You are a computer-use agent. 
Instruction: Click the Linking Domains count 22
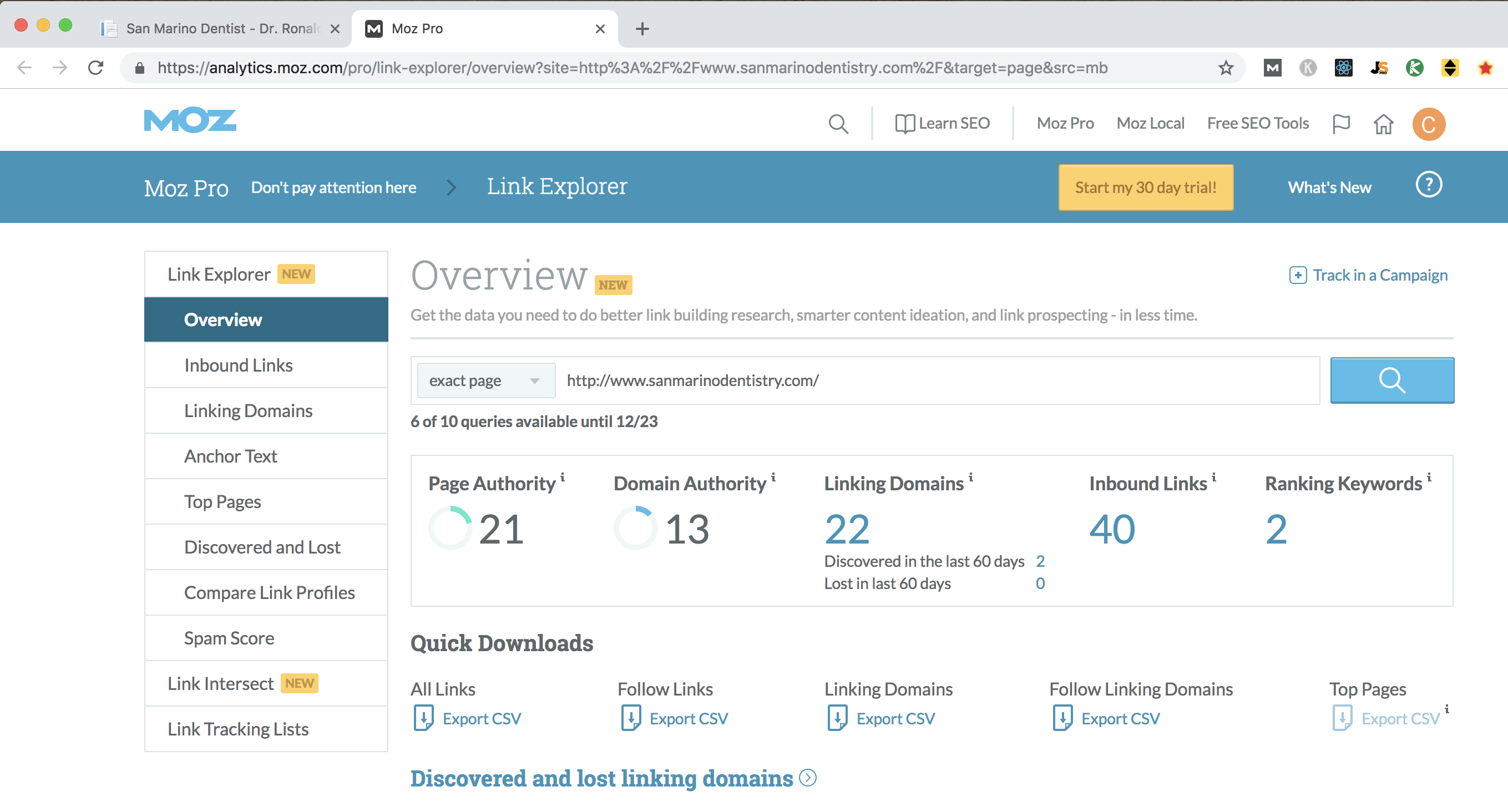(847, 530)
